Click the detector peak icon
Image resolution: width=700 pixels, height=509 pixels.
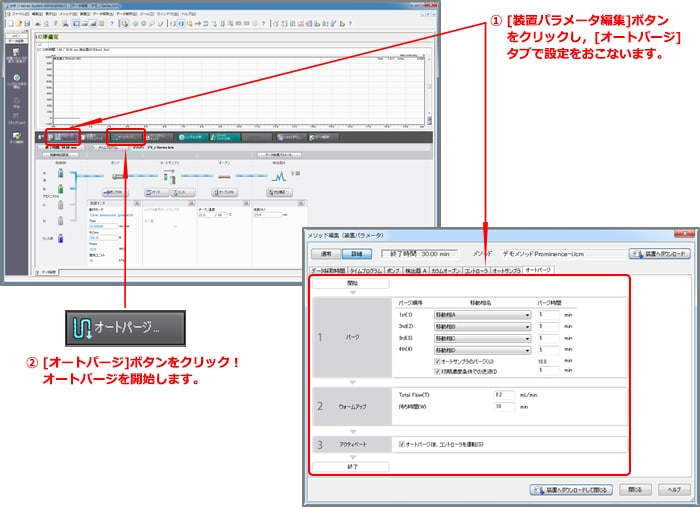tap(279, 176)
